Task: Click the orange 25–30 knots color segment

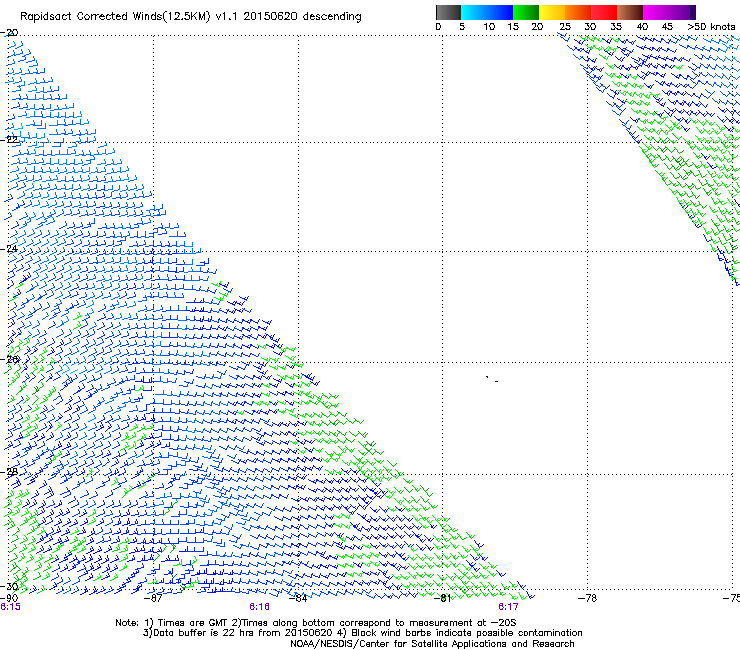Action: click(x=578, y=12)
